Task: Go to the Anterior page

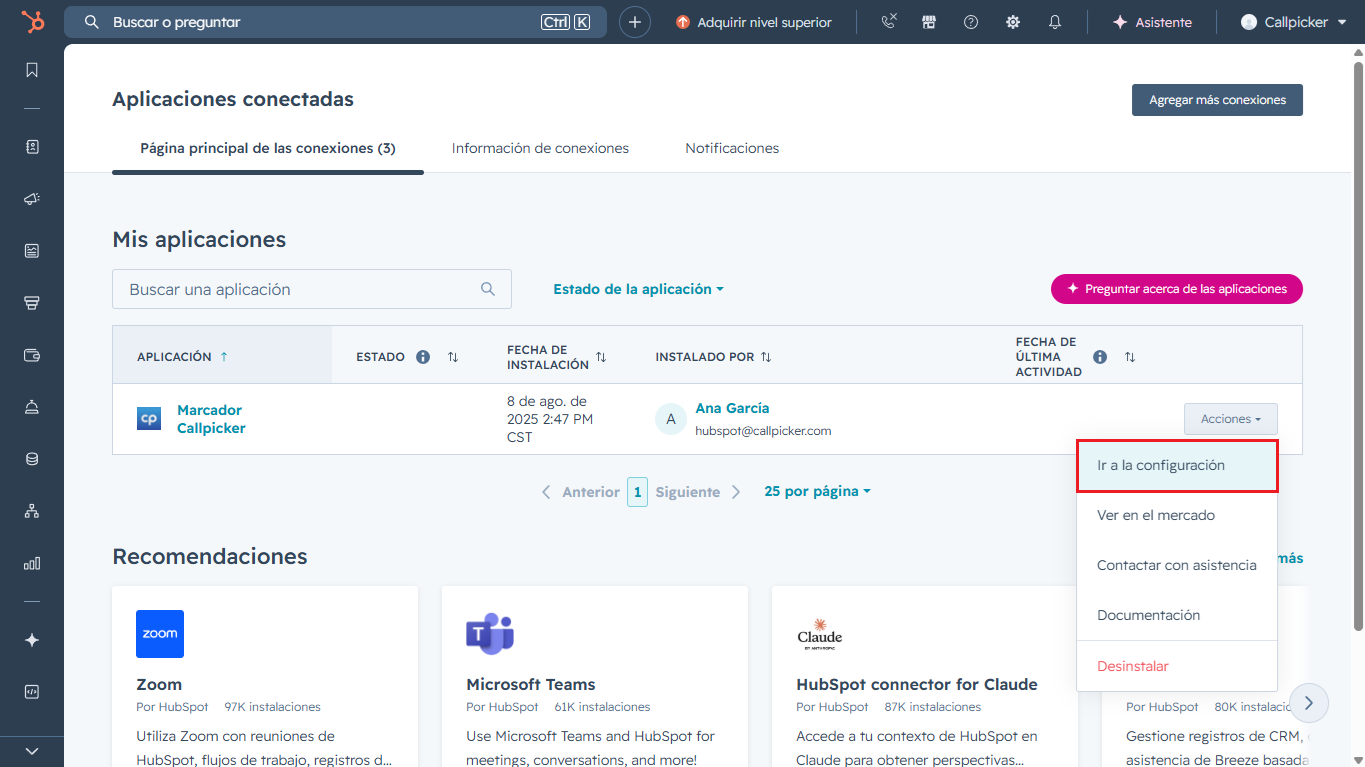Action: click(x=581, y=492)
